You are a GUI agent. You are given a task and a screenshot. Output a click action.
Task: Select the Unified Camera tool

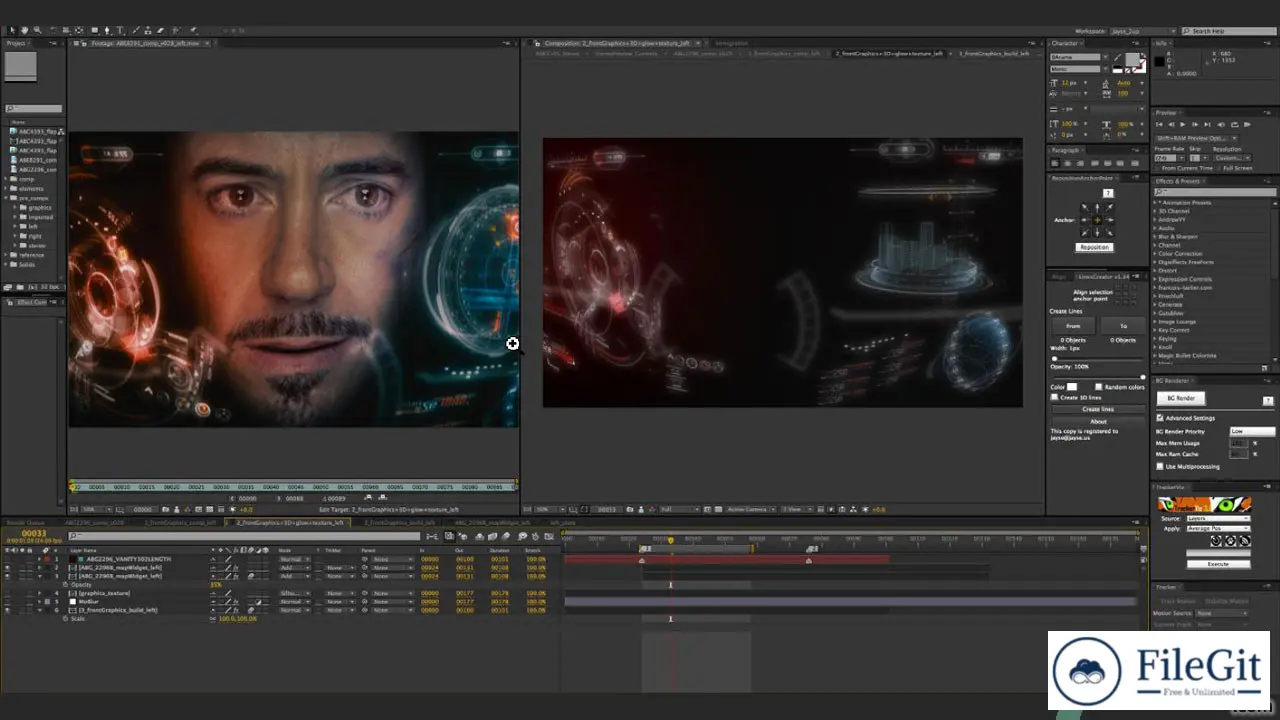coord(65,30)
